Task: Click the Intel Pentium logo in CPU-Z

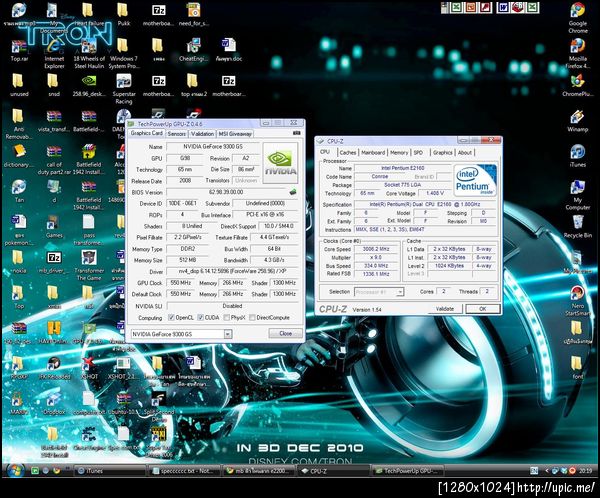Action: tap(475, 180)
